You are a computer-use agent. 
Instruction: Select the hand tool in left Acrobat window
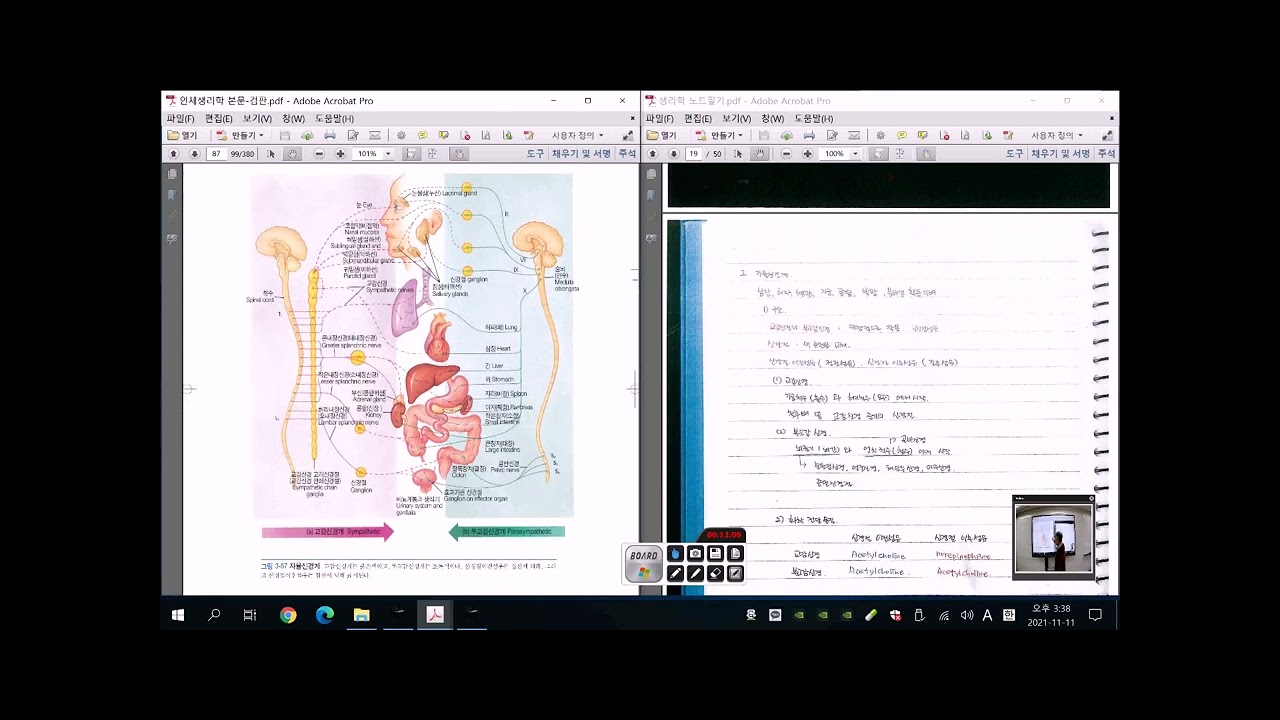click(x=293, y=154)
